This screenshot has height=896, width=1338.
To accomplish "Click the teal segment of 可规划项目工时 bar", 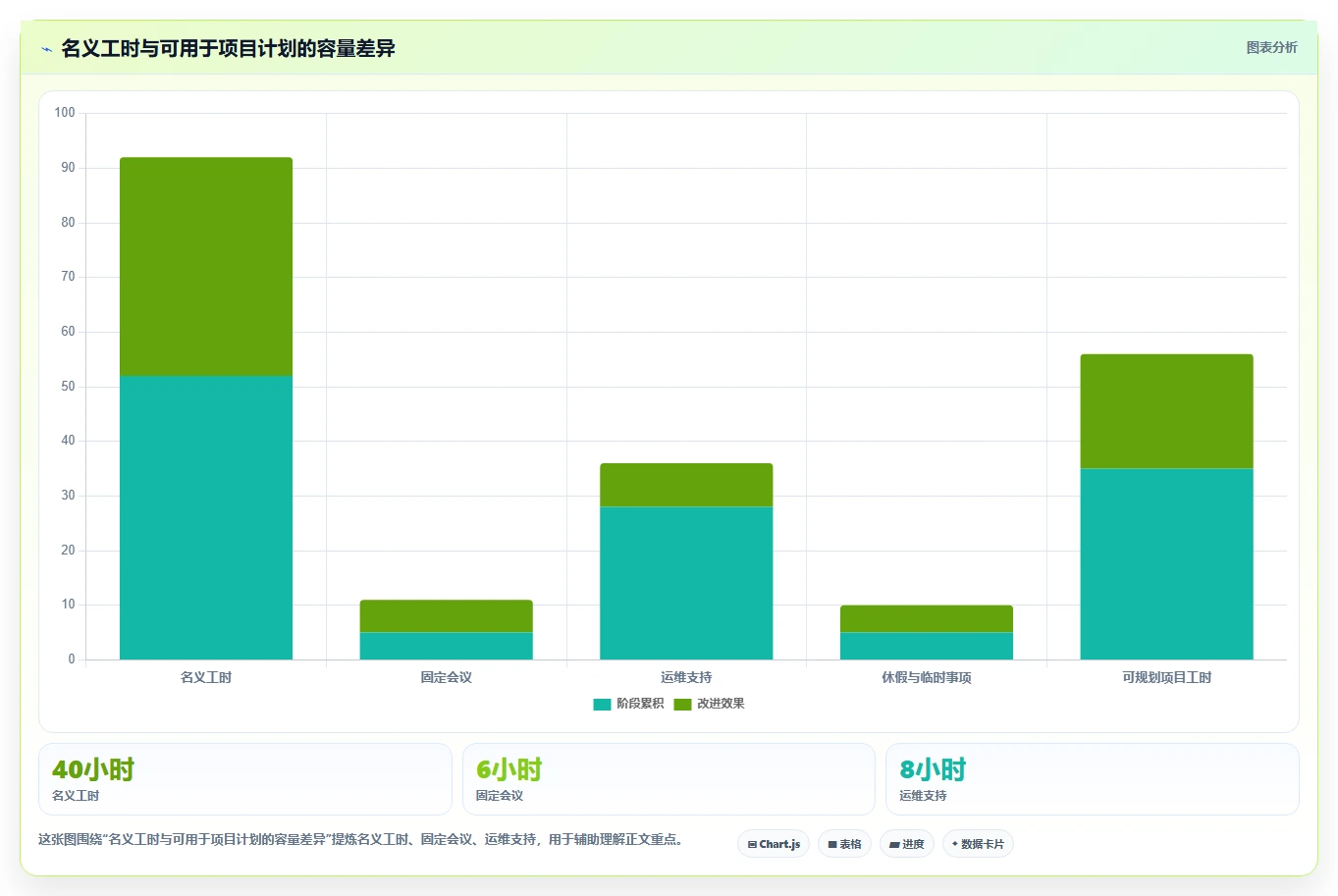I will [x=1167, y=564].
